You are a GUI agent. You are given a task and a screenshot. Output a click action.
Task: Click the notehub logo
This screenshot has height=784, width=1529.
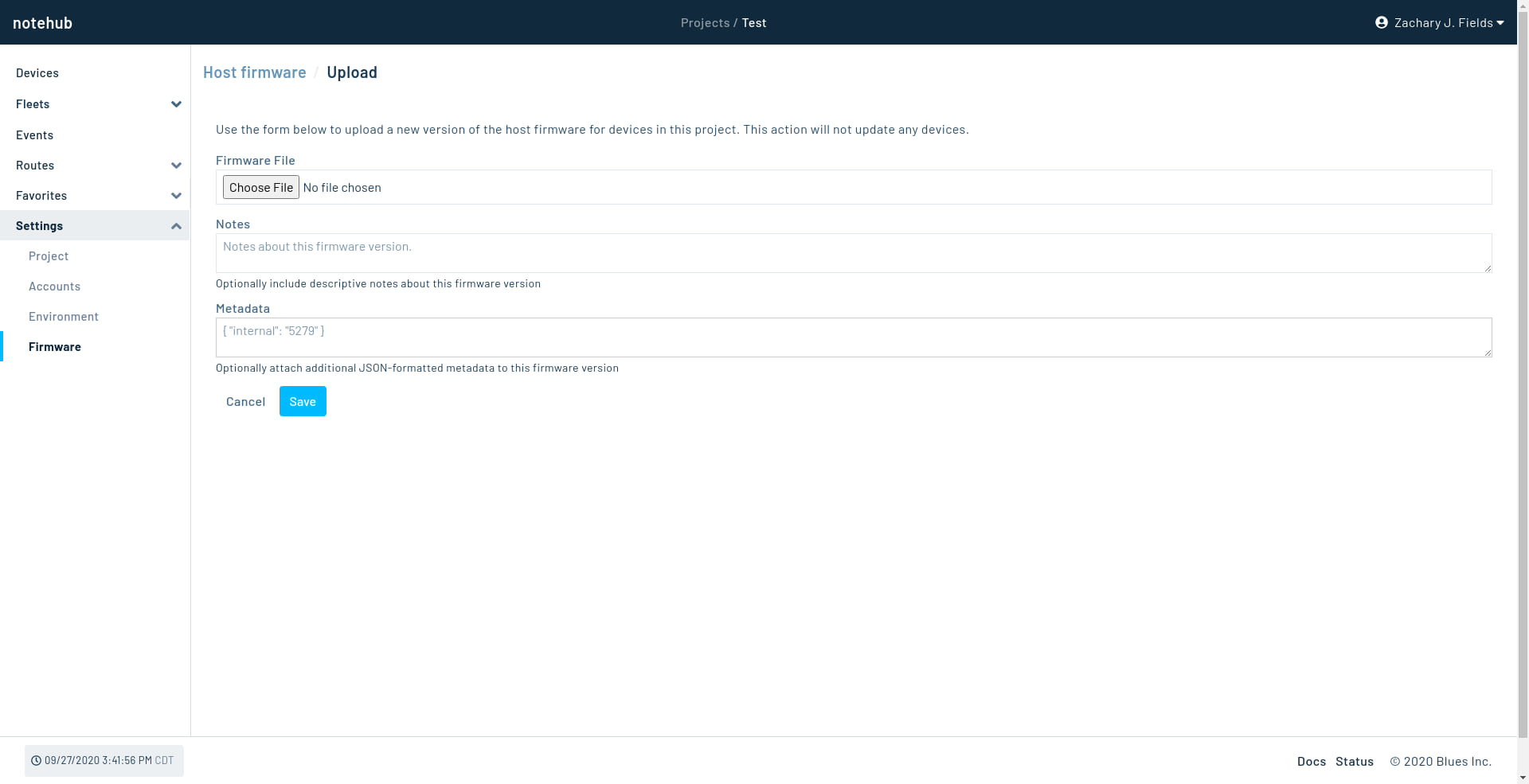[42, 22]
